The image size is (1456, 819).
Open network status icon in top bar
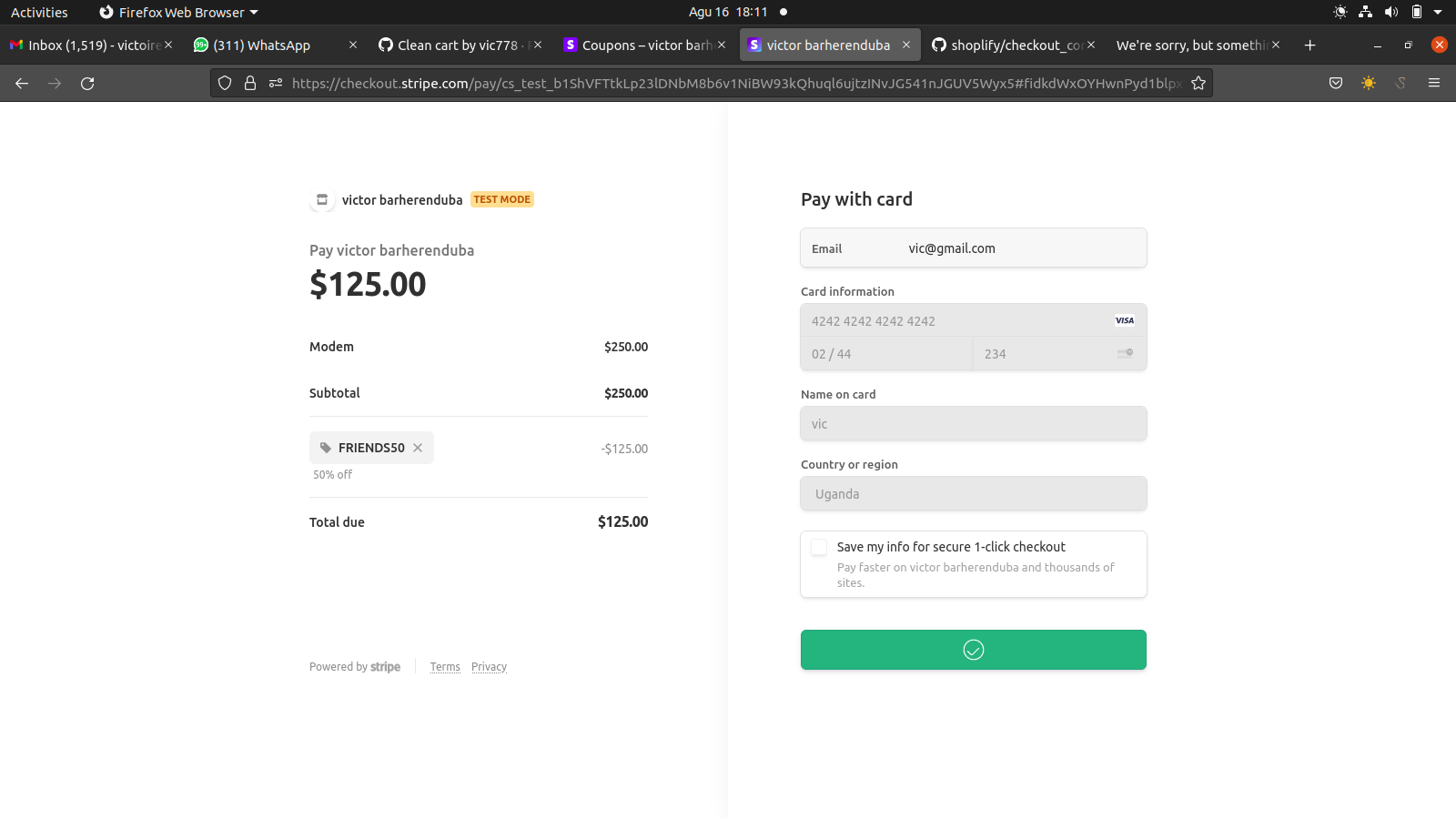pos(1365,12)
